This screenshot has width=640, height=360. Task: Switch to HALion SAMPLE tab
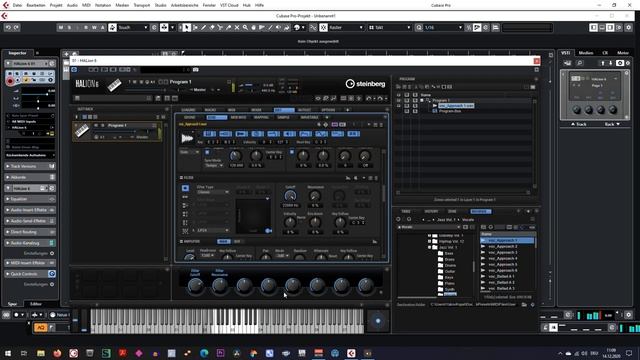point(283,118)
